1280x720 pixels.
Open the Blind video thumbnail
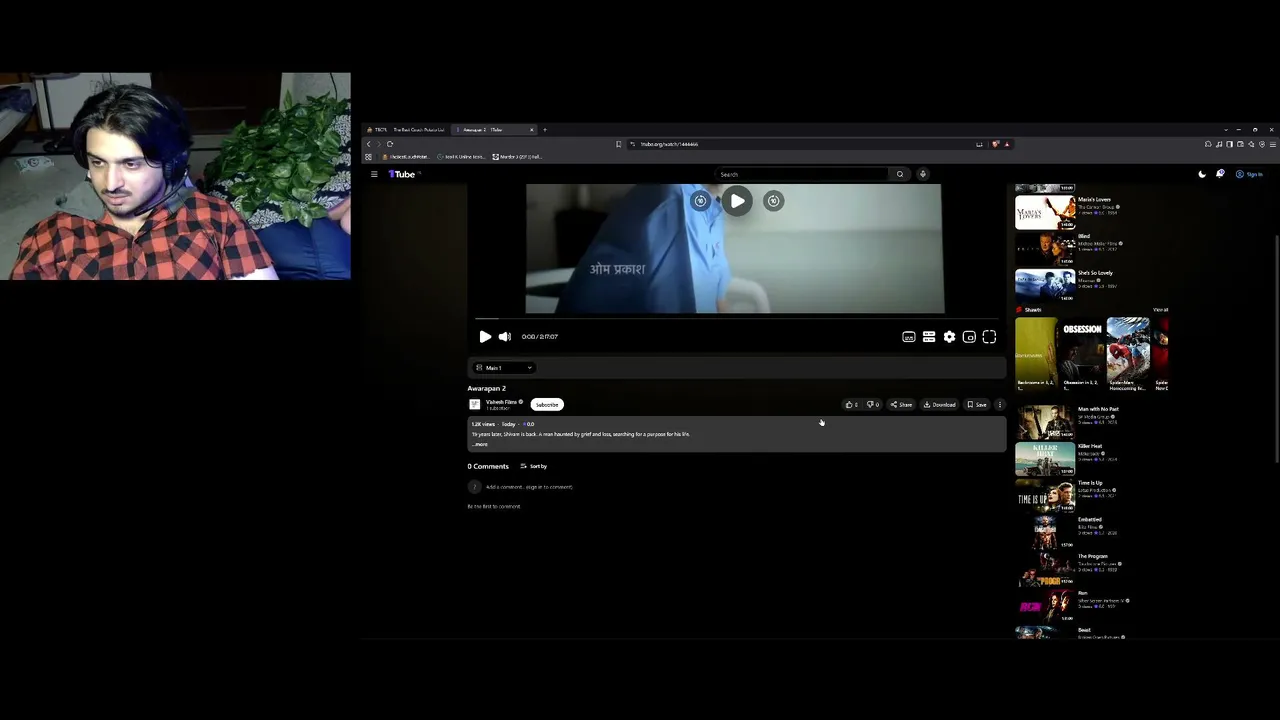point(1045,249)
